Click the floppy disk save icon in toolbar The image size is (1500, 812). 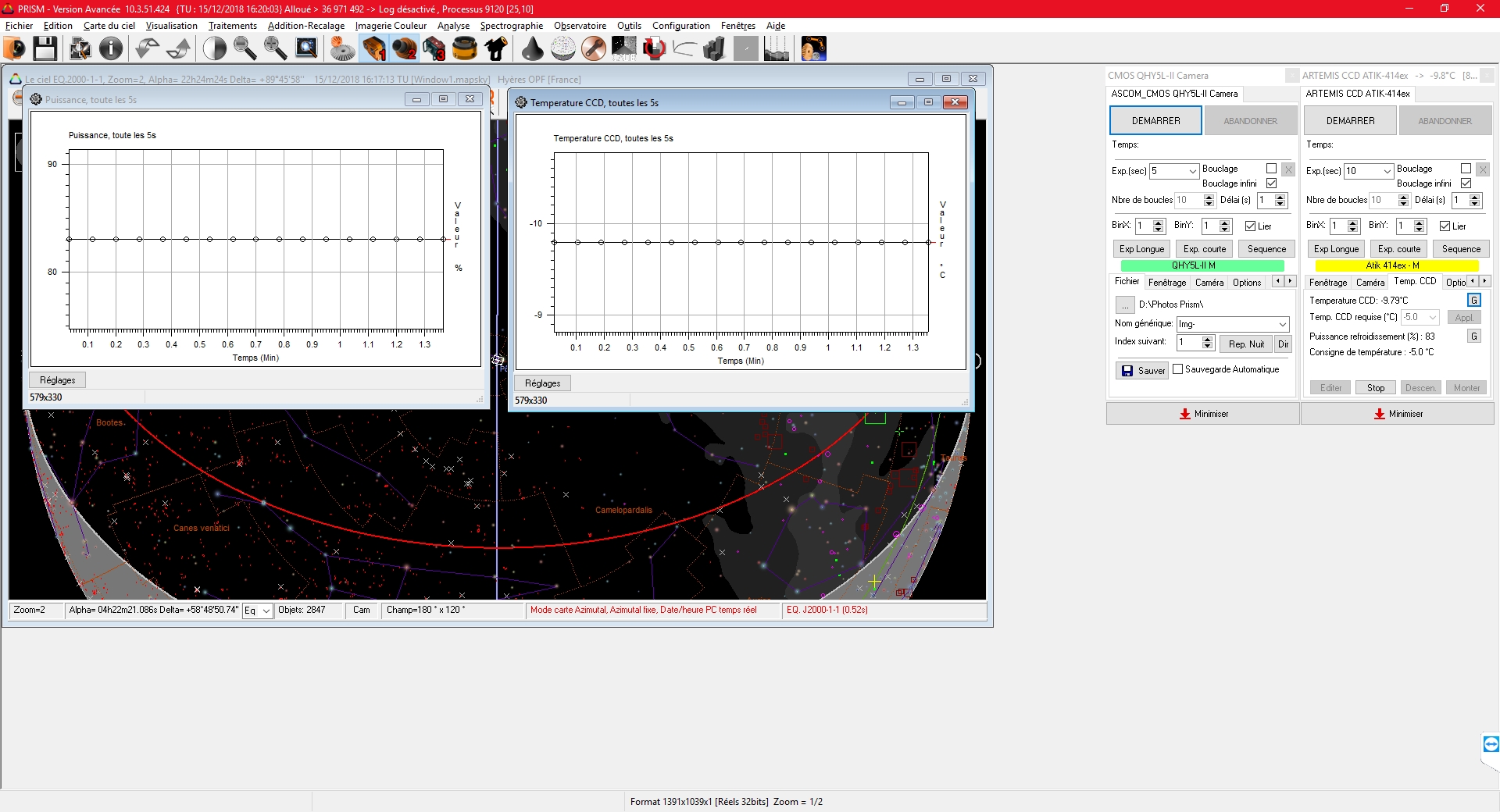(45, 48)
